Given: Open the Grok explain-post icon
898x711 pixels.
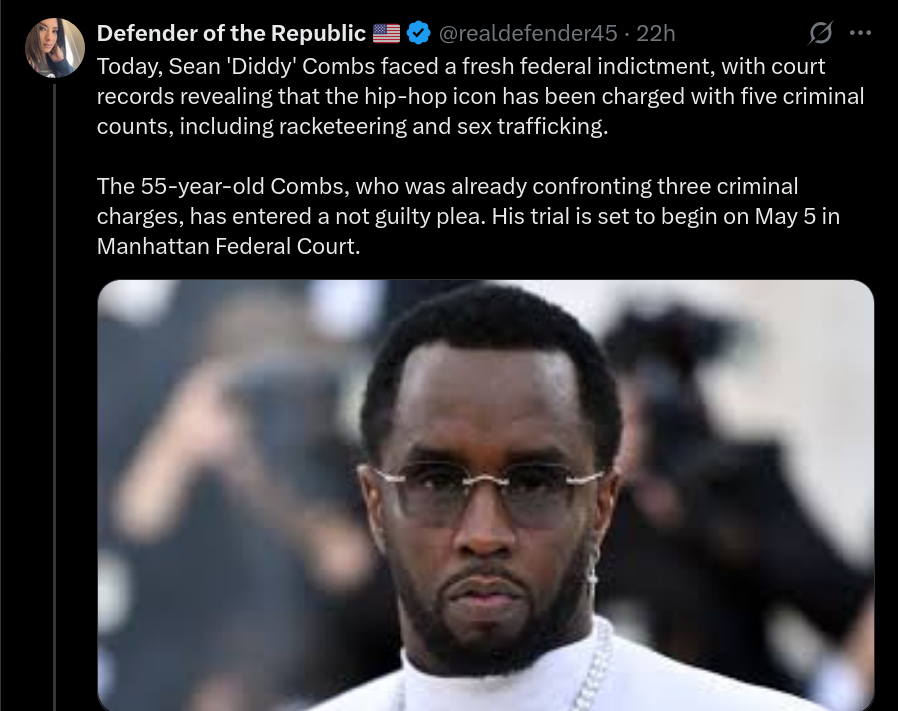Looking at the screenshot, I should coord(820,33).
